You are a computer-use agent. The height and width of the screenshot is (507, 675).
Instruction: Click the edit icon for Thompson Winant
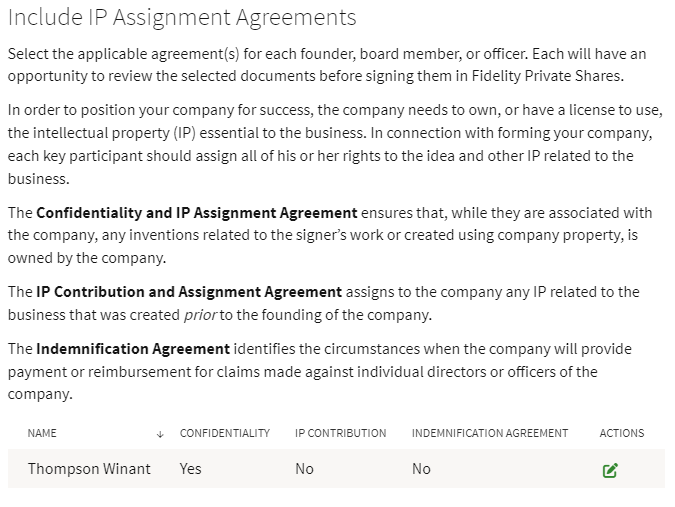(x=610, y=469)
